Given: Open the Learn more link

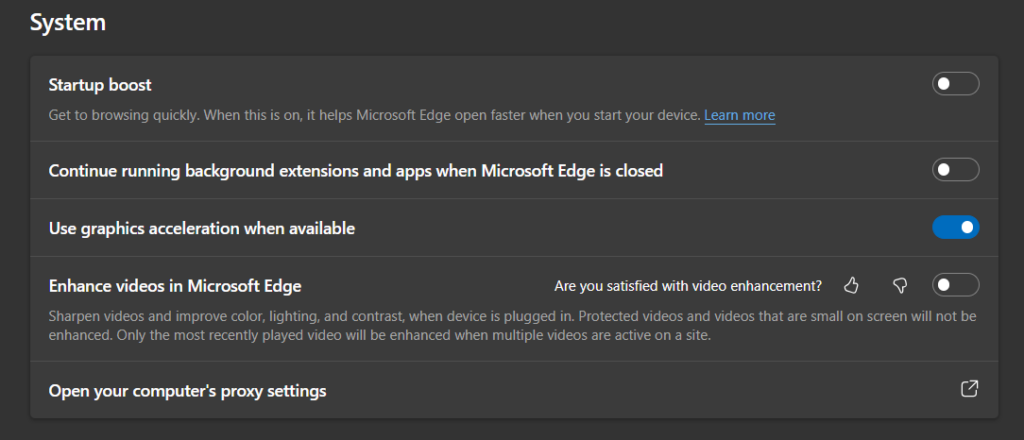Looking at the screenshot, I should [739, 116].
